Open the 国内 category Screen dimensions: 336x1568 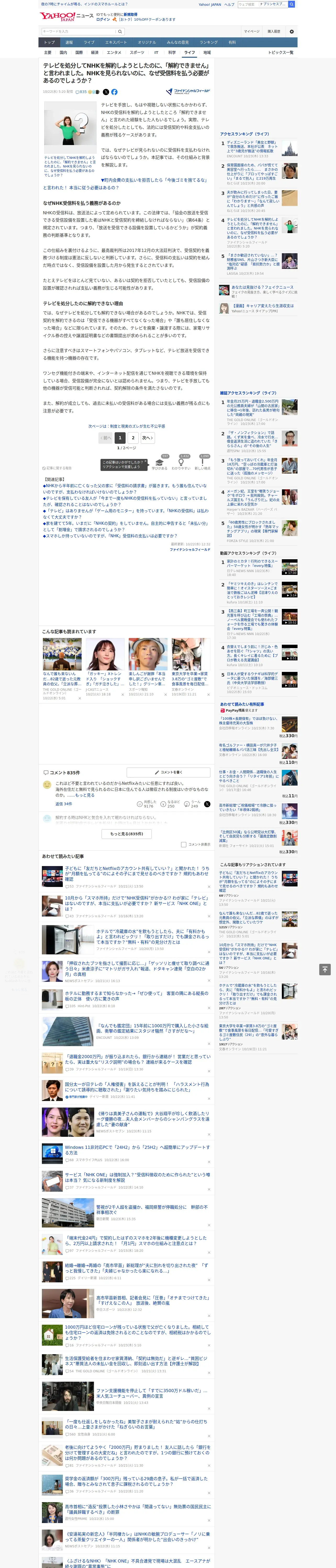pos(63,52)
